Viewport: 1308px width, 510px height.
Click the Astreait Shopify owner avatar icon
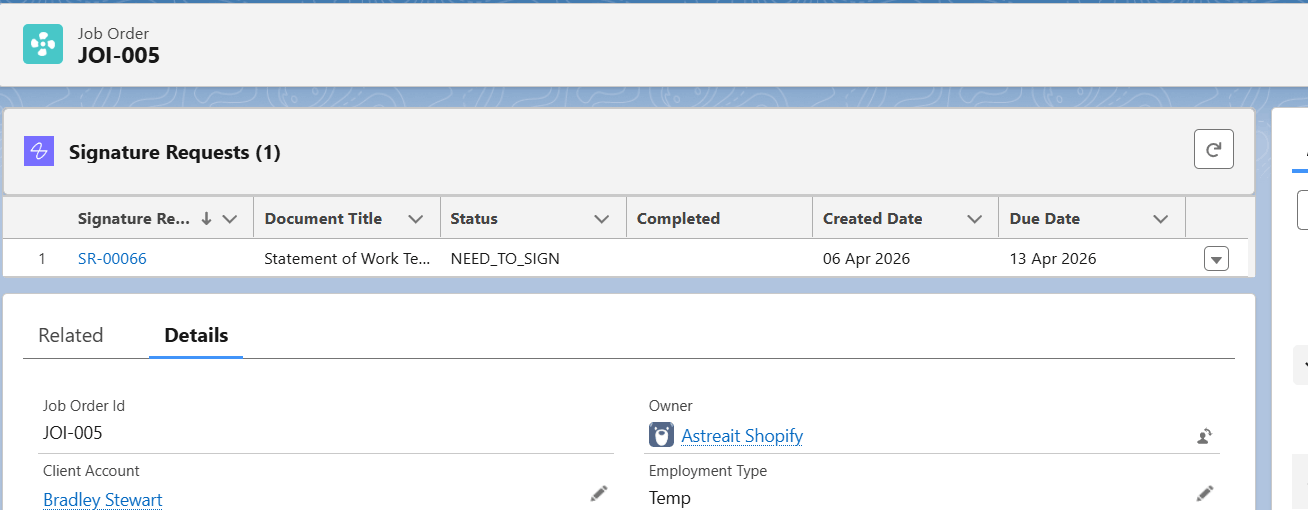tap(661, 435)
